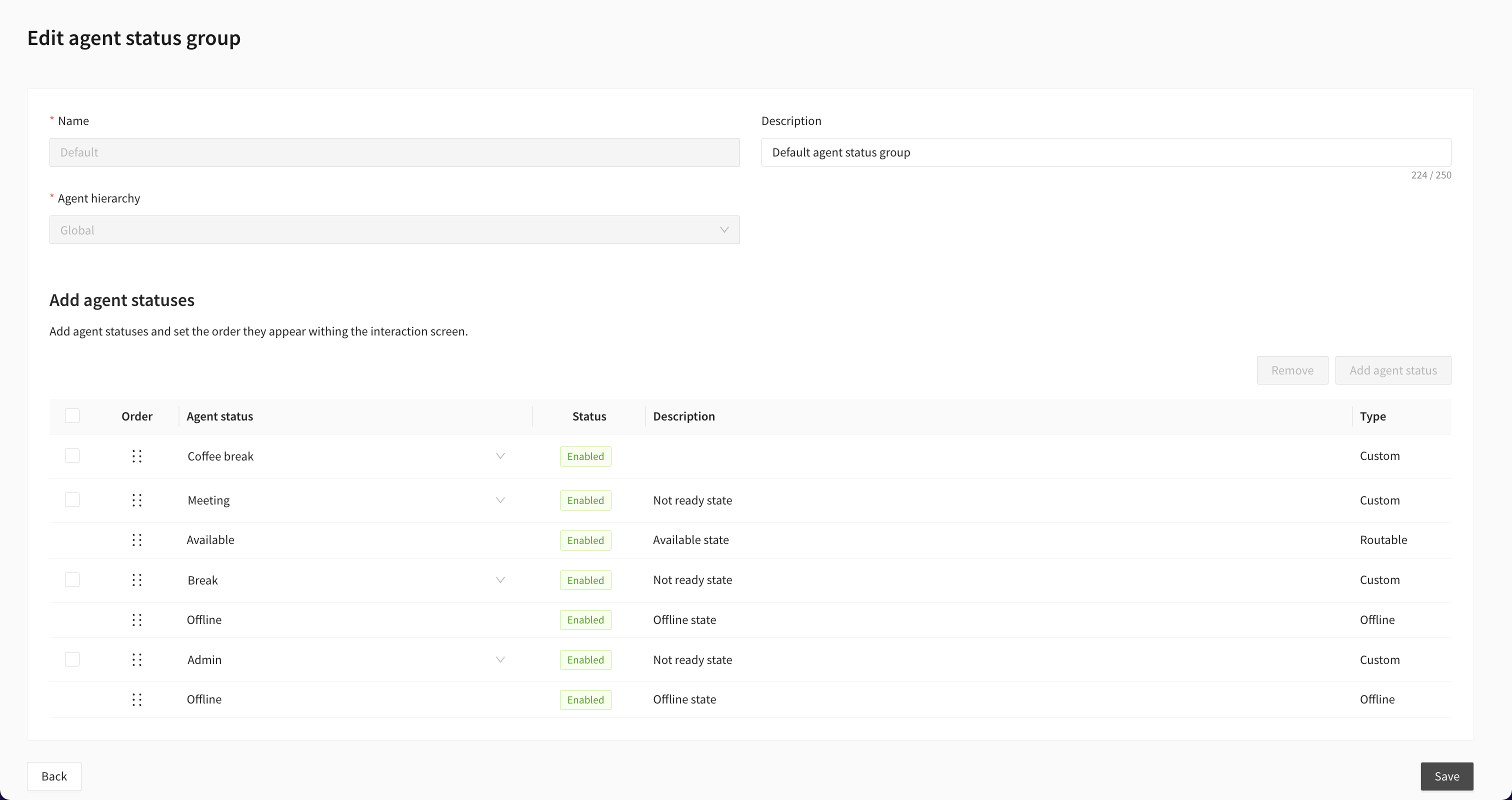Click the Order column header
Screen dimensions: 1512x800
137,416
